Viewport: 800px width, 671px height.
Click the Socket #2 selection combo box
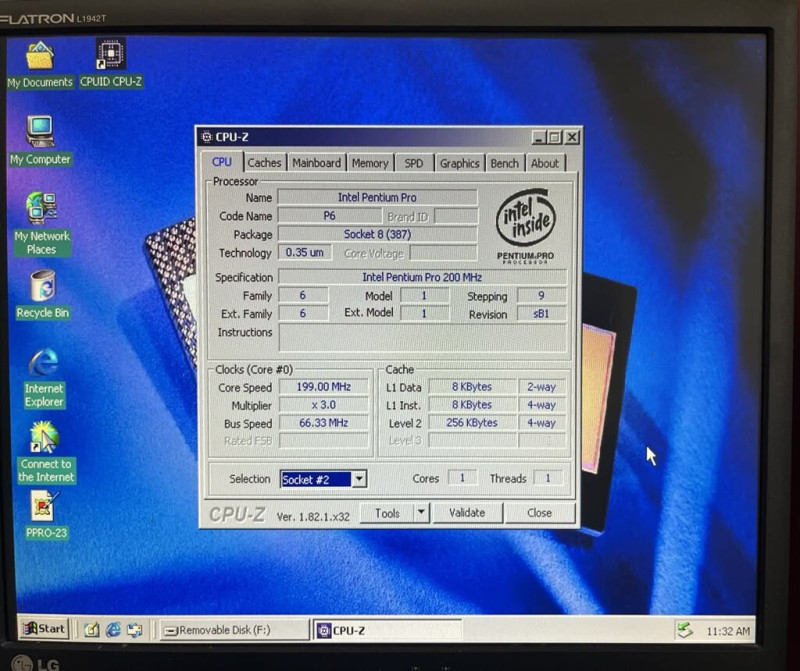pos(323,479)
